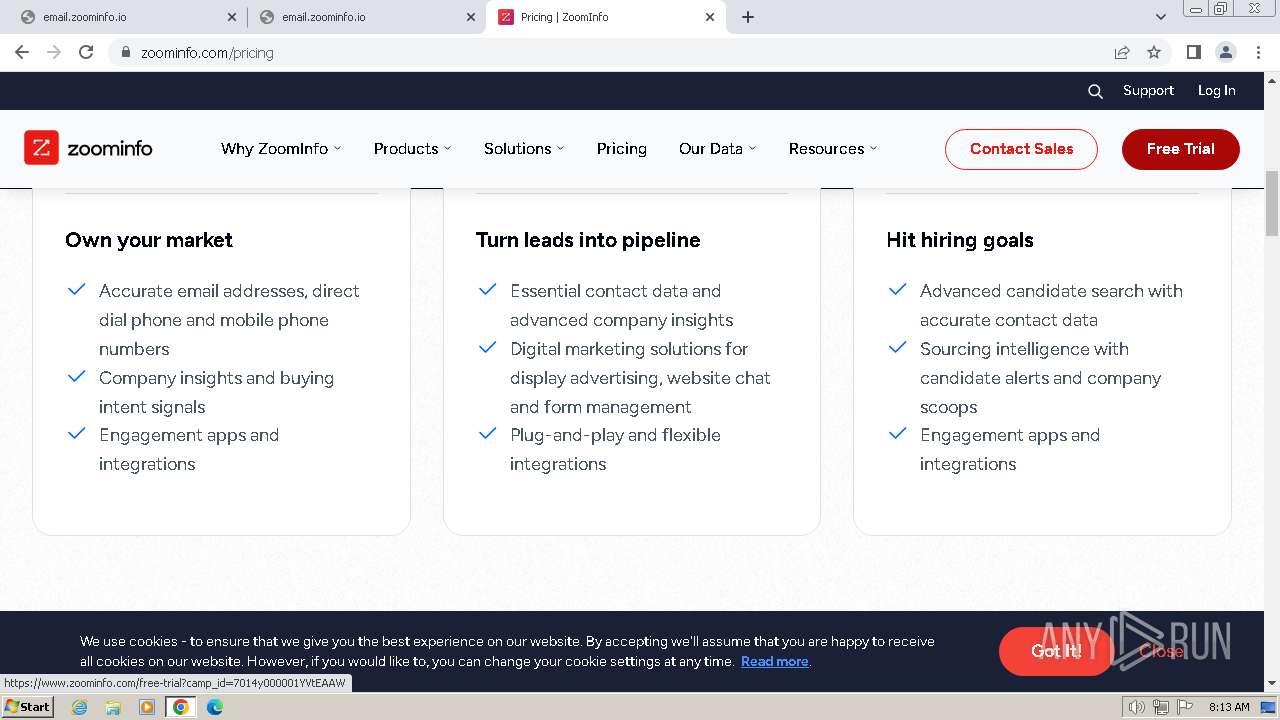Open Internet Explorer from taskbar
The height and width of the screenshot is (720, 1280).
(x=79, y=707)
